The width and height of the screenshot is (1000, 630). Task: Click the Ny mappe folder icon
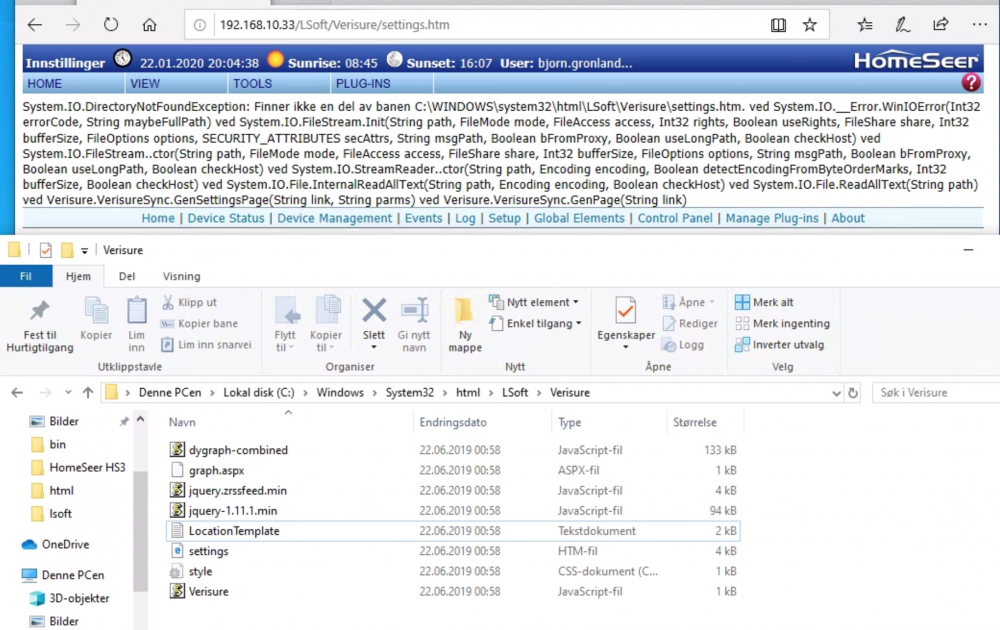point(464,310)
